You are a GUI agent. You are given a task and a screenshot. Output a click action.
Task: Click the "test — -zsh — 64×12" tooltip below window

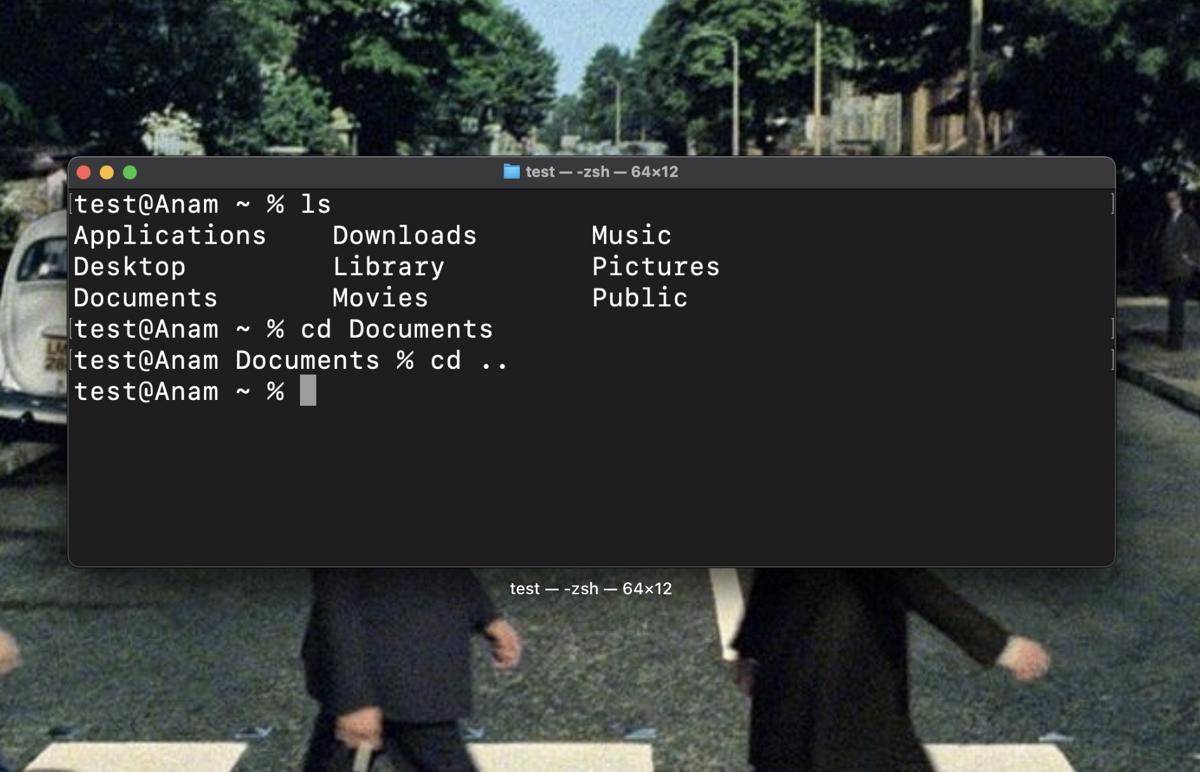coord(590,589)
